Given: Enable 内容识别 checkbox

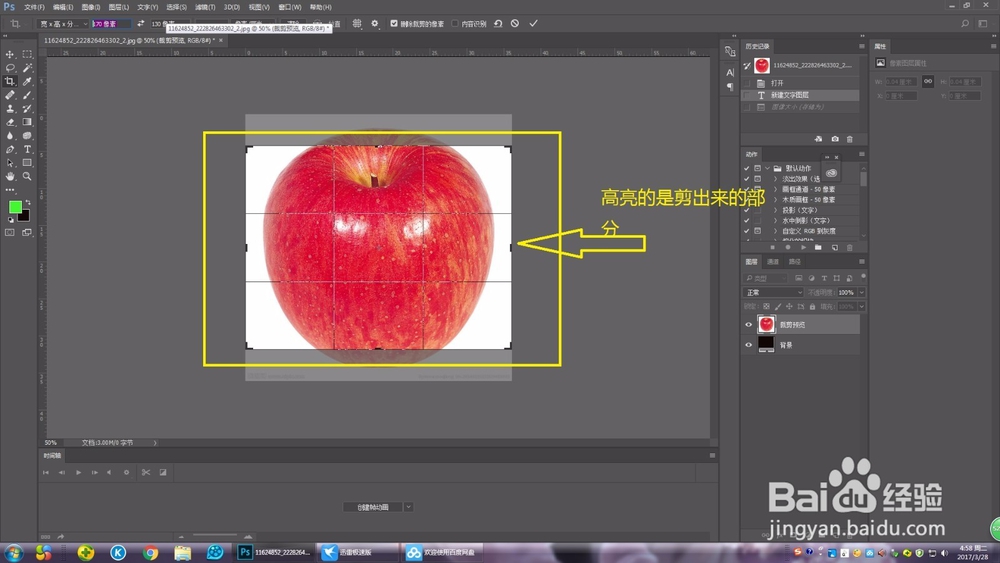Looking at the screenshot, I should 455,24.
